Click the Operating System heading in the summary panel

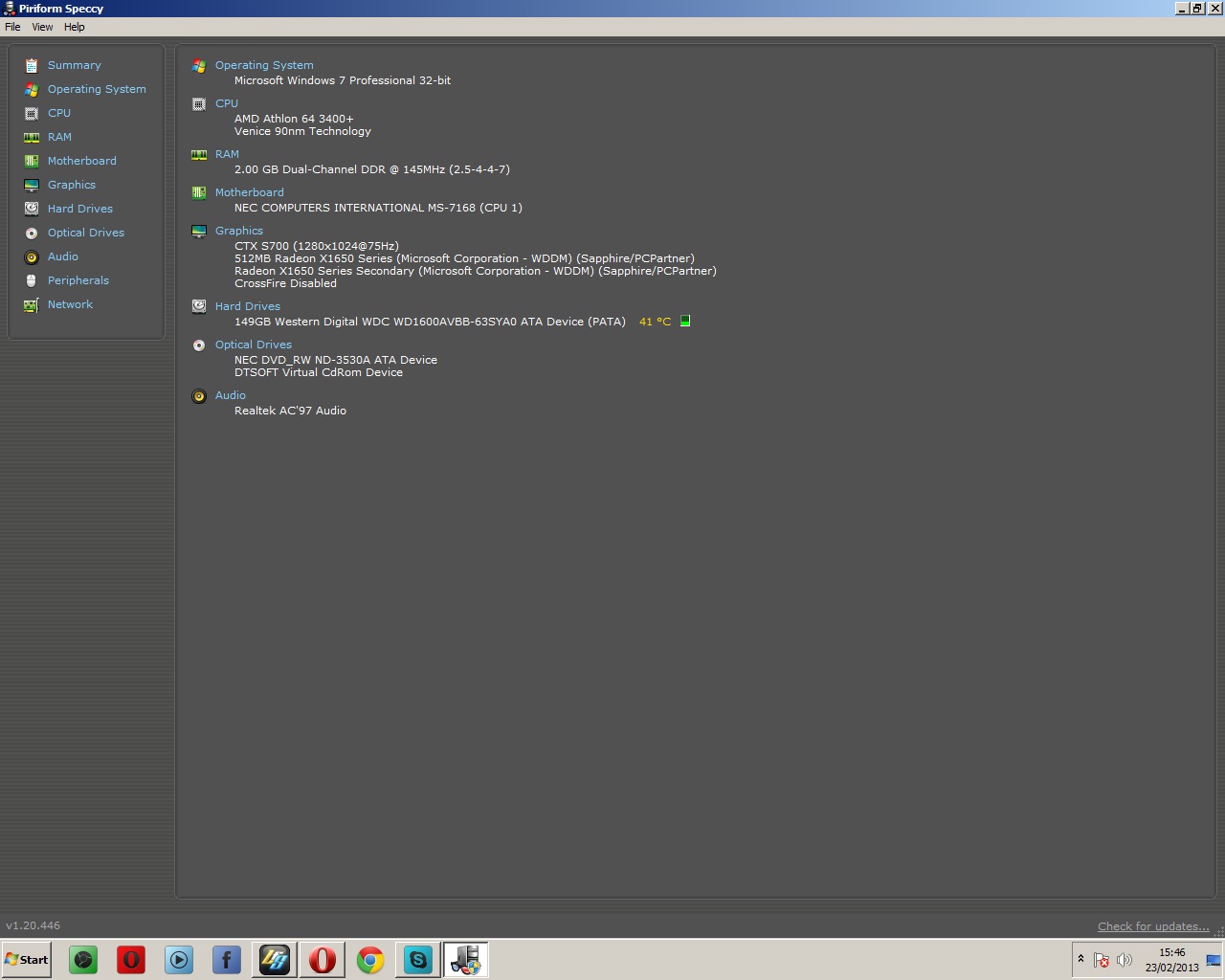tap(264, 65)
